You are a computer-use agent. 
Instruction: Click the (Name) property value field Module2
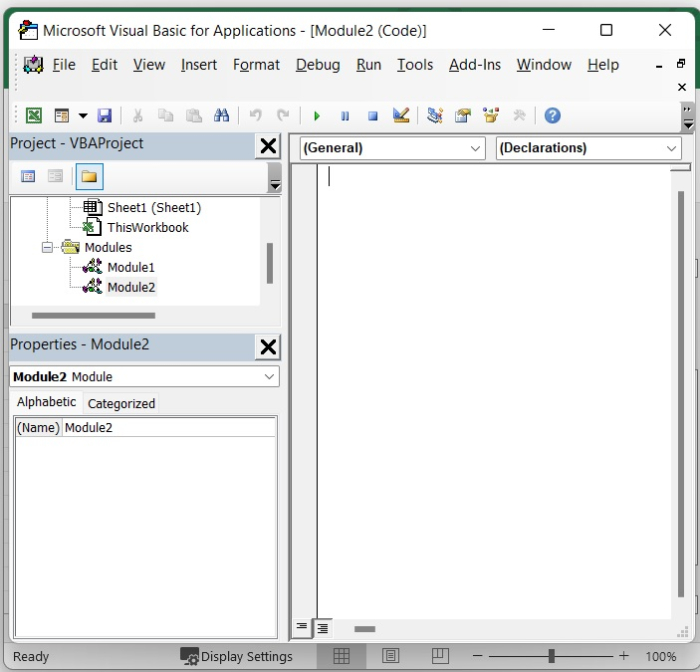coord(169,427)
